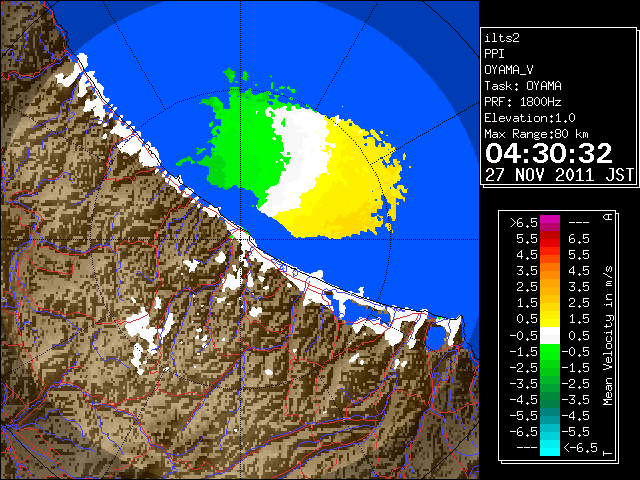Viewport: 640px width, 480px height.
Task: Pick the yellow swatch in the velocity scale
Action: [550, 319]
